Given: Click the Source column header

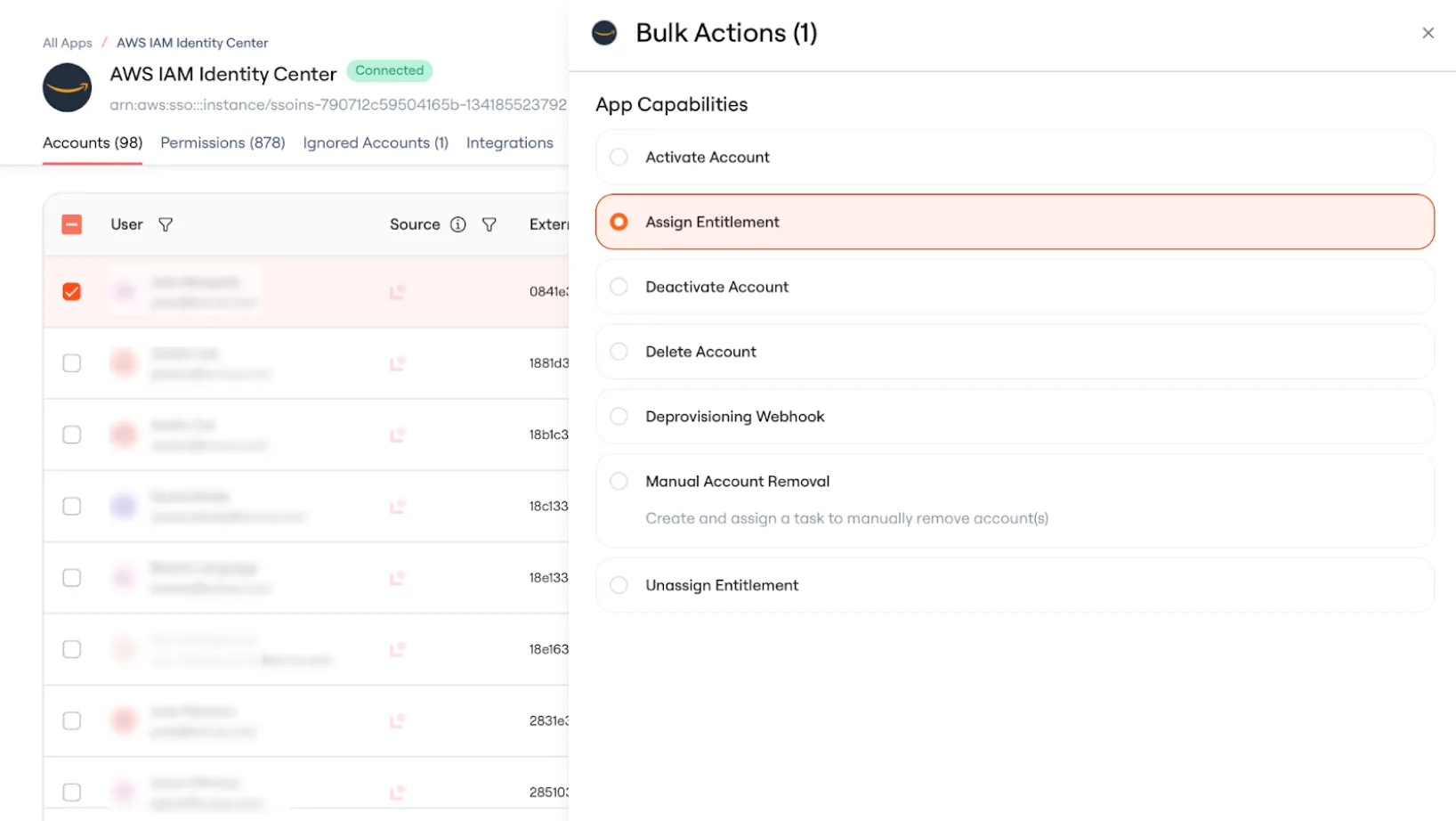Looking at the screenshot, I should click(x=415, y=224).
